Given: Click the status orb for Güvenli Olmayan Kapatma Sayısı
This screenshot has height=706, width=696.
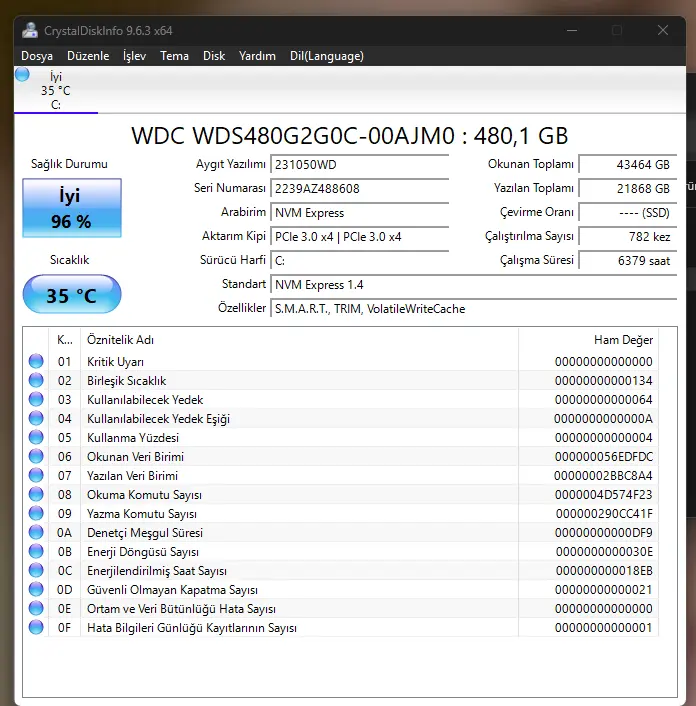Looking at the screenshot, I should coord(36,589).
